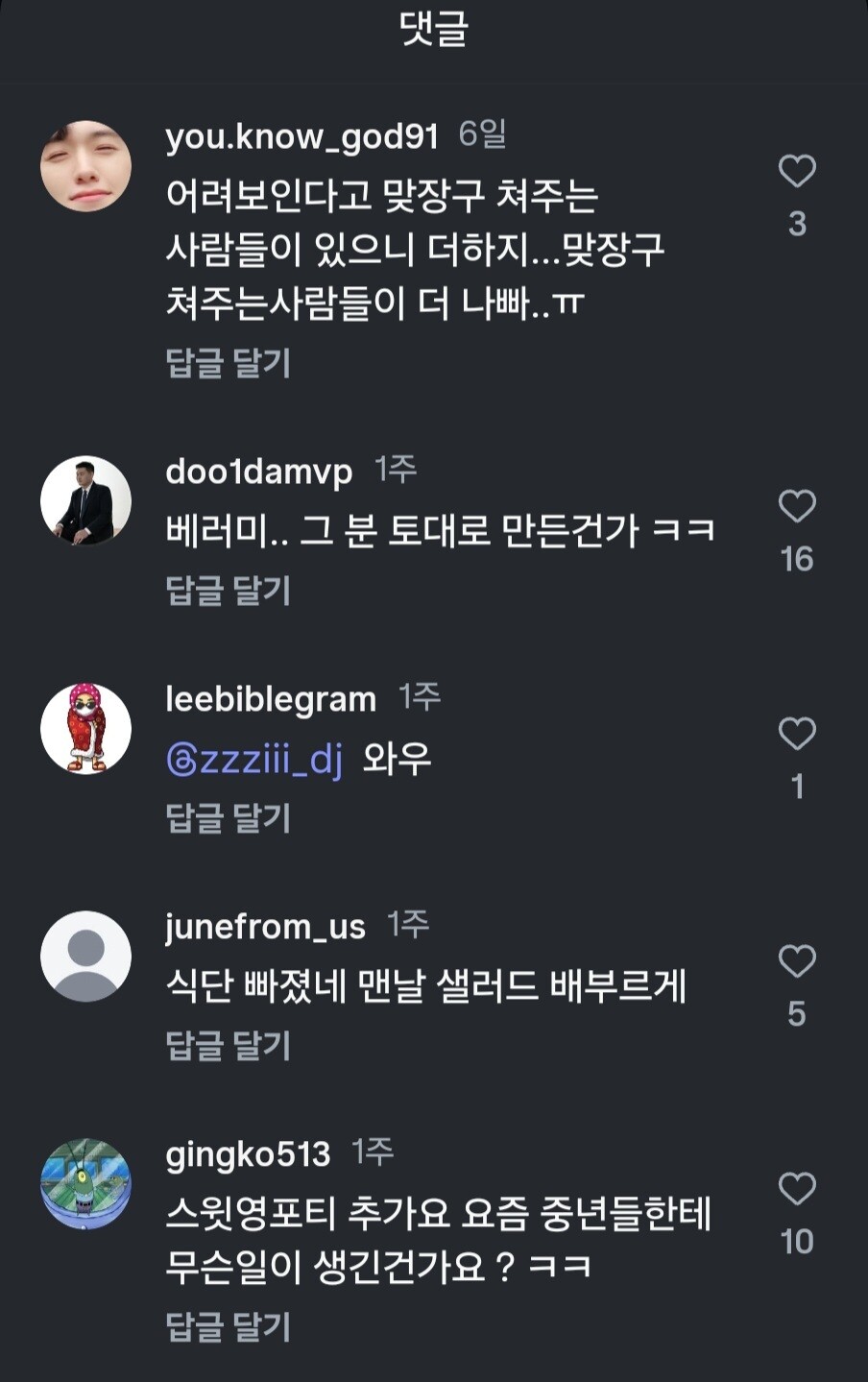
Task: Tap 답글 달기 under gingko513's comment
Action: pos(228,1327)
